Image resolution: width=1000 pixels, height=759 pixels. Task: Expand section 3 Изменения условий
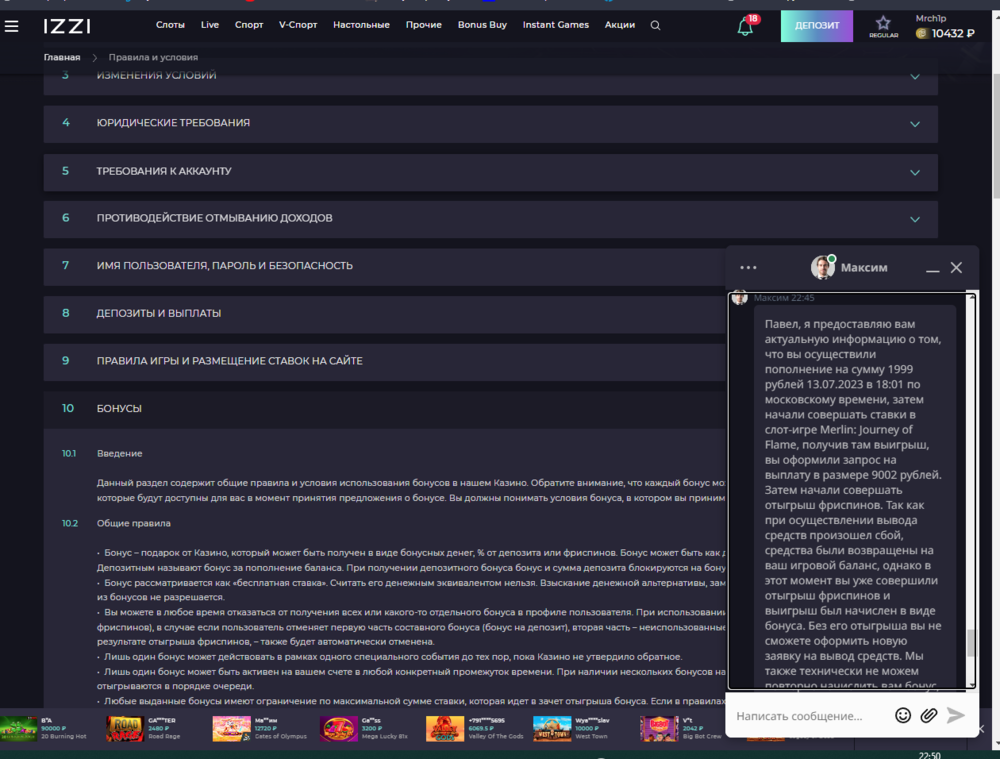[490, 76]
